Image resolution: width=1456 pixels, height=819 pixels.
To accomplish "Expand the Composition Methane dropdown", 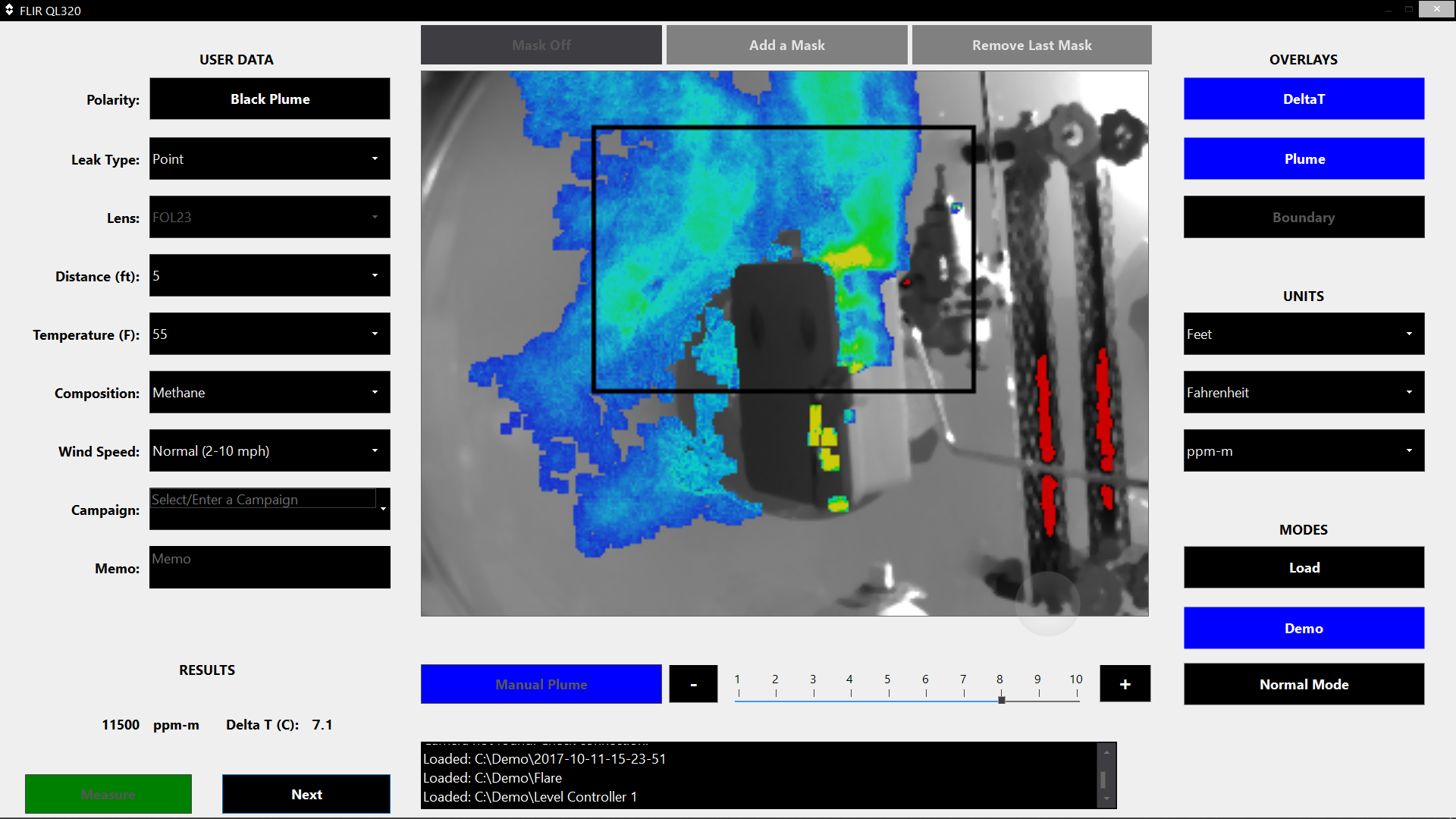I will pos(270,392).
